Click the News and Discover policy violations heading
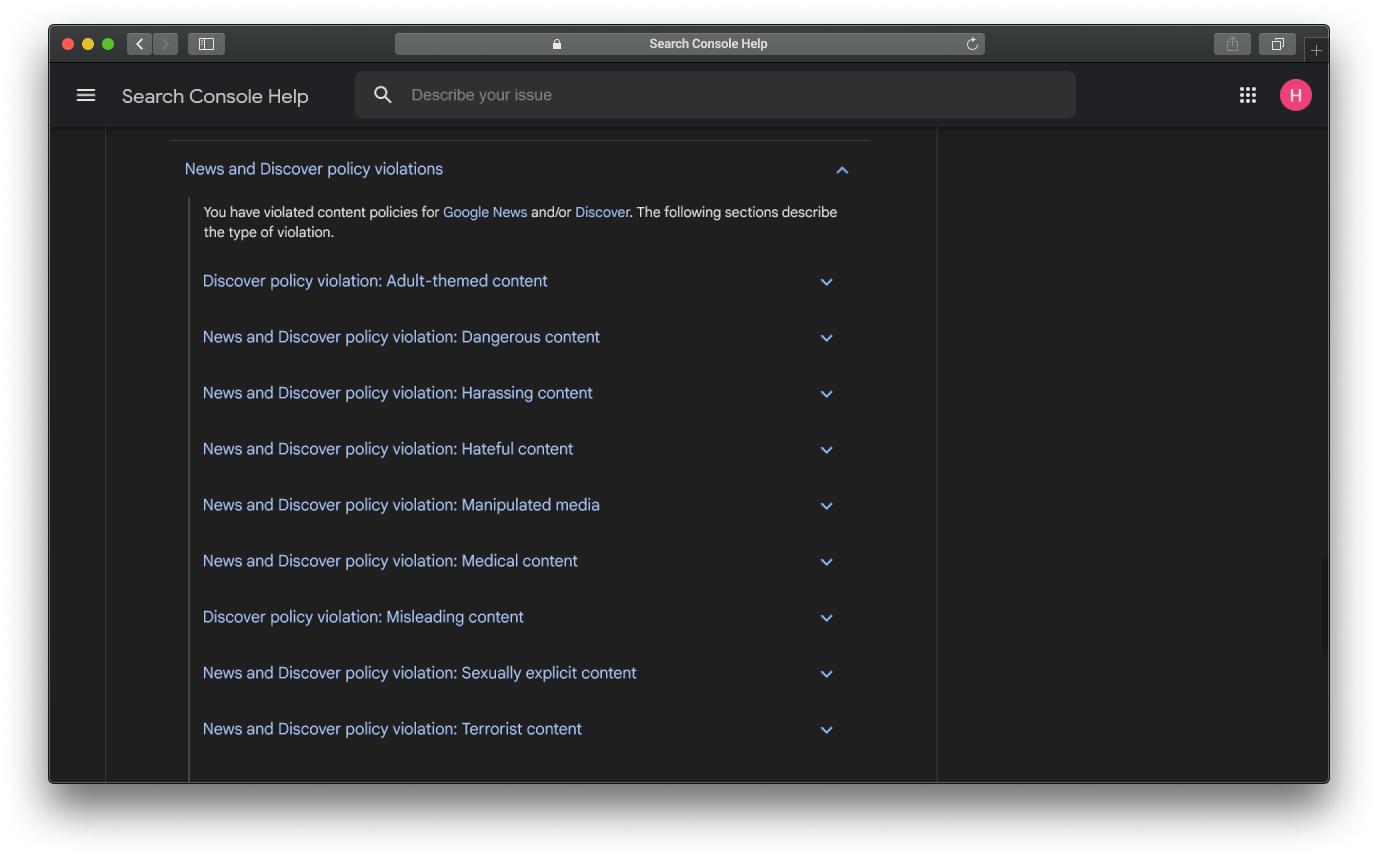This screenshot has height=856, width=1378. [x=314, y=169]
